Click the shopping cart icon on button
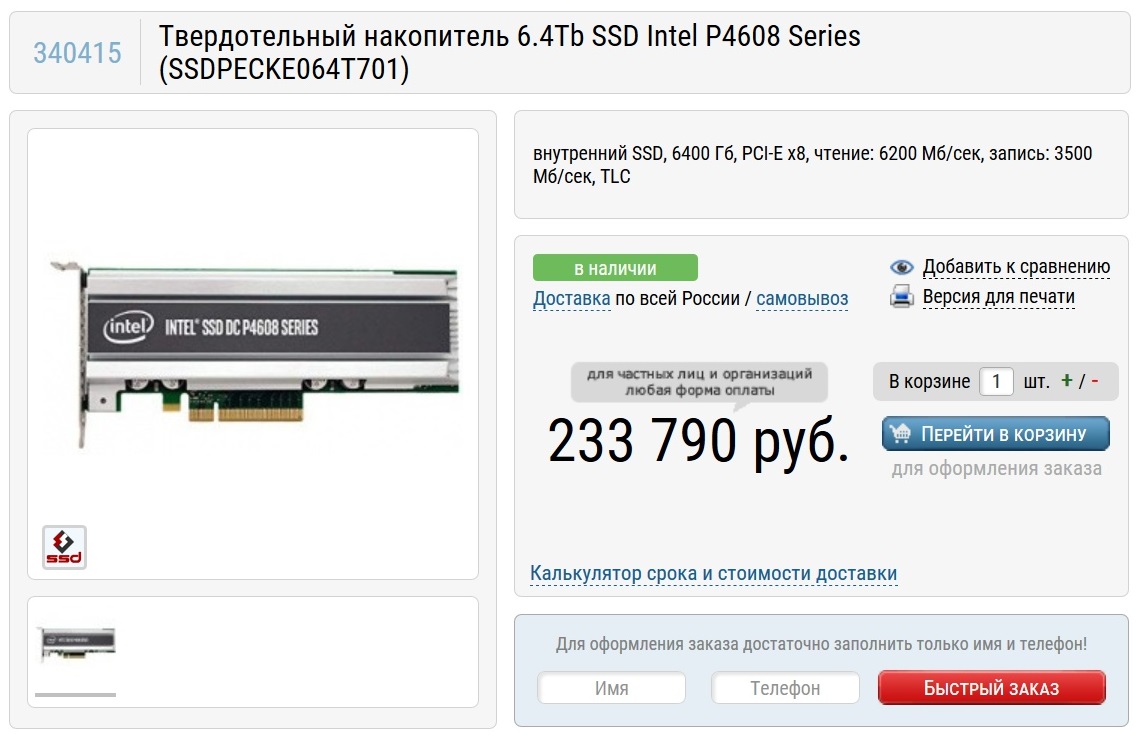The image size is (1141, 739). 901,434
